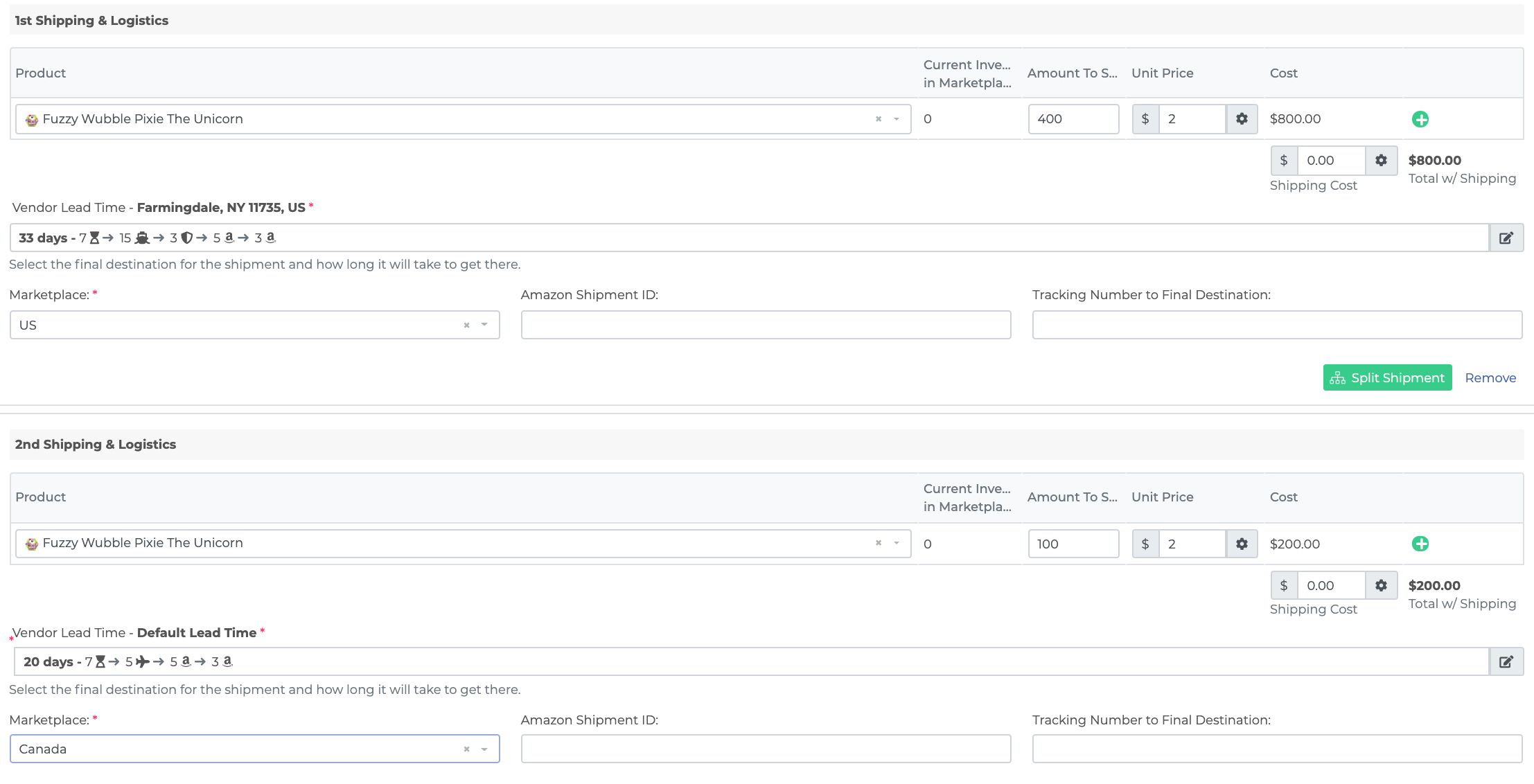Open the unit price settings gear for first shipment
This screenshot has height=784, width=1534.
click(1242, 118)
